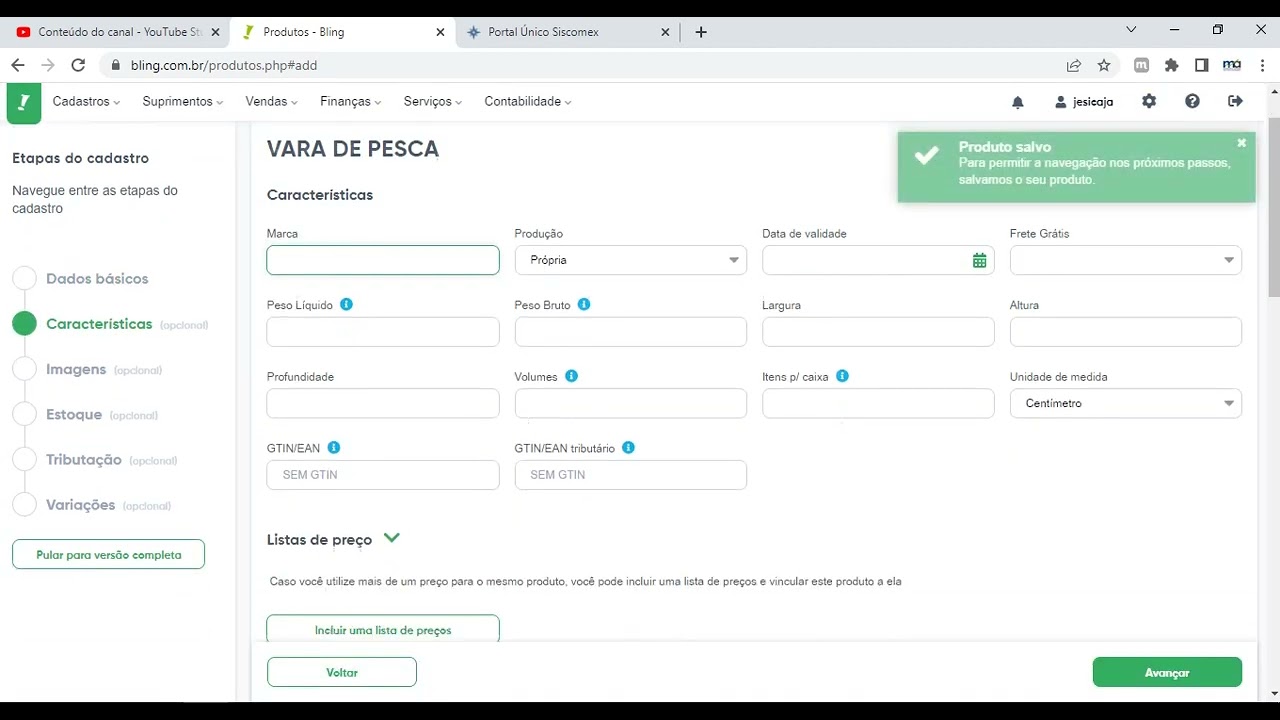Viewport: 1280px width, 720px height.
Task: Click the Voltar button
Action: tap(342, 672)
